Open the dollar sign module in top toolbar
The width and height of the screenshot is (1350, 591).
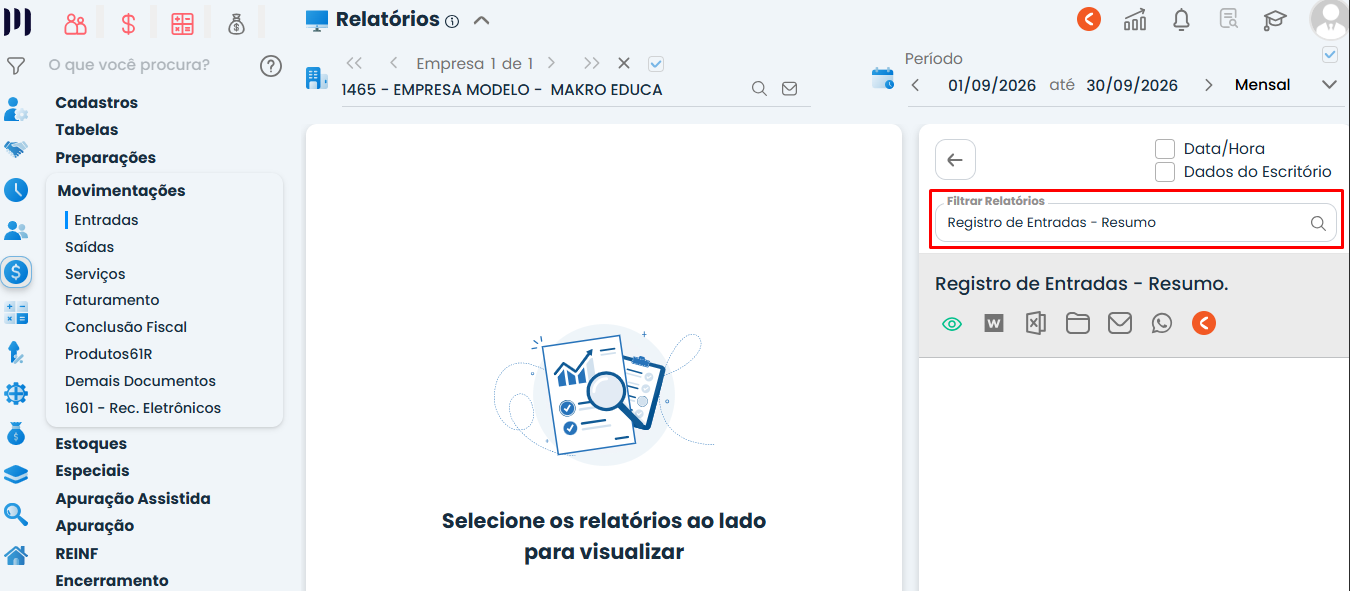[128, 23]
